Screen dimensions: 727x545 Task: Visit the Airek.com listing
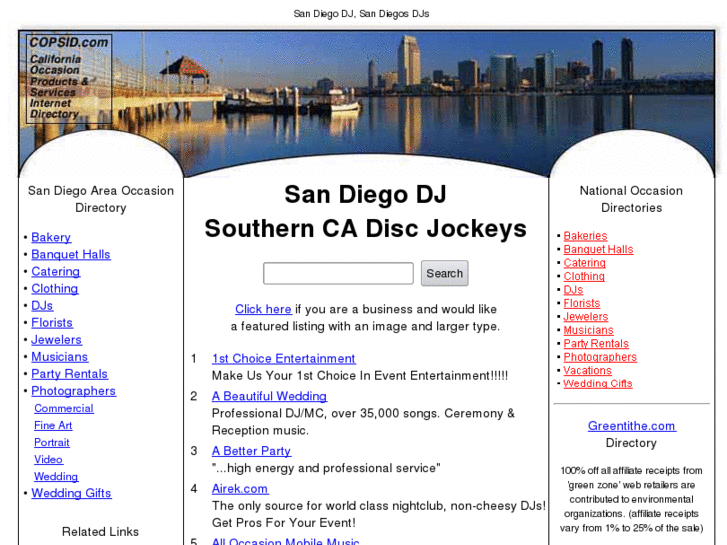pos(240,488)
